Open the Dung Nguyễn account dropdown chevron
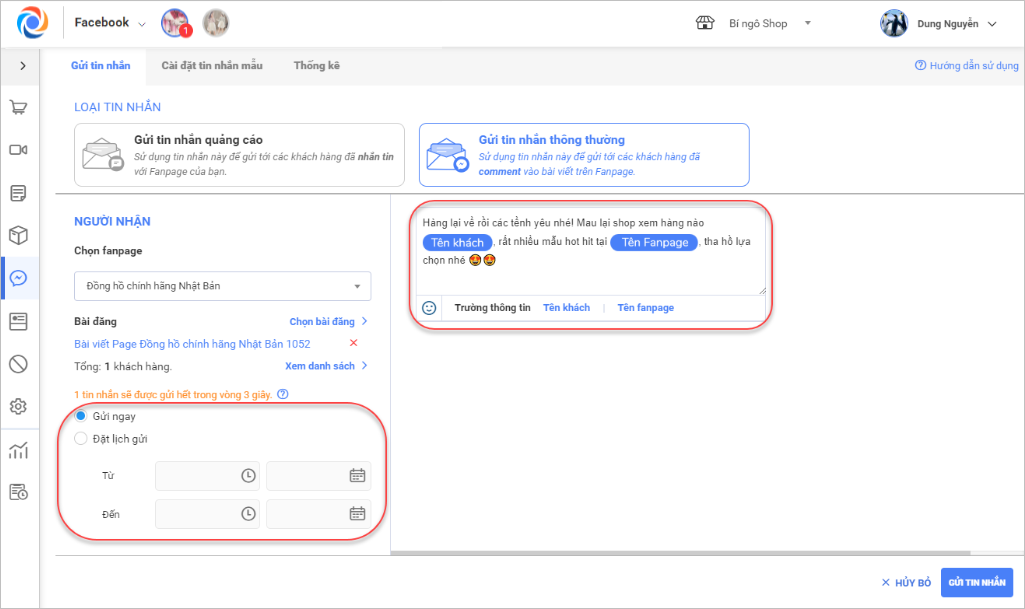 [992, 24]
